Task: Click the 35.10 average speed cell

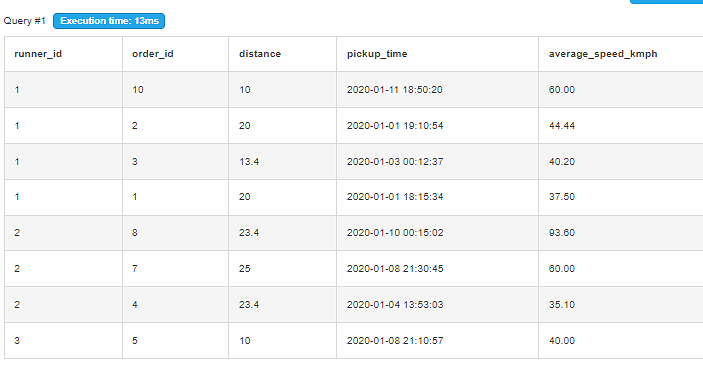Action: [621, 305]
